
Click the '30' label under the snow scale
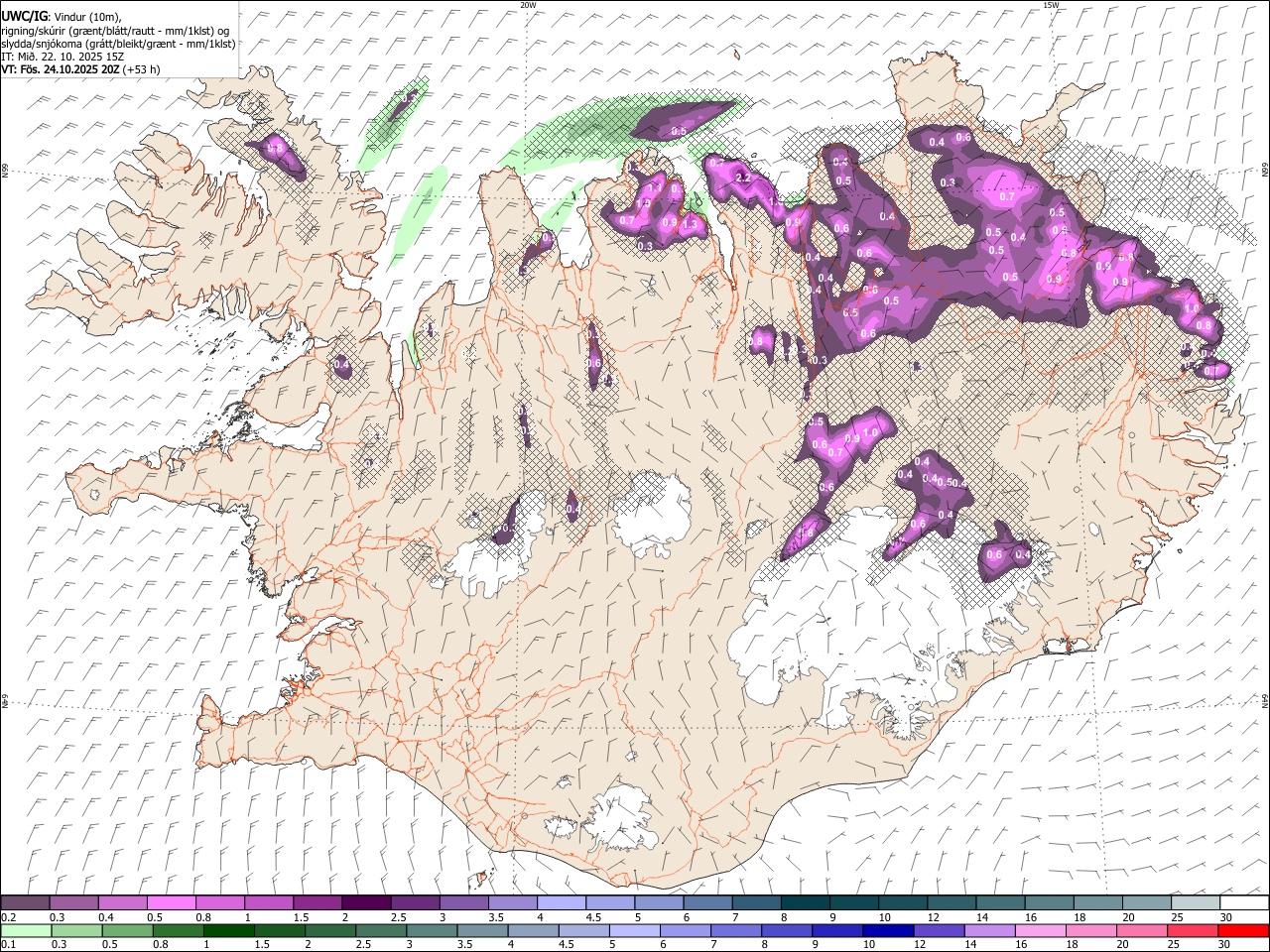(1226, 917)
